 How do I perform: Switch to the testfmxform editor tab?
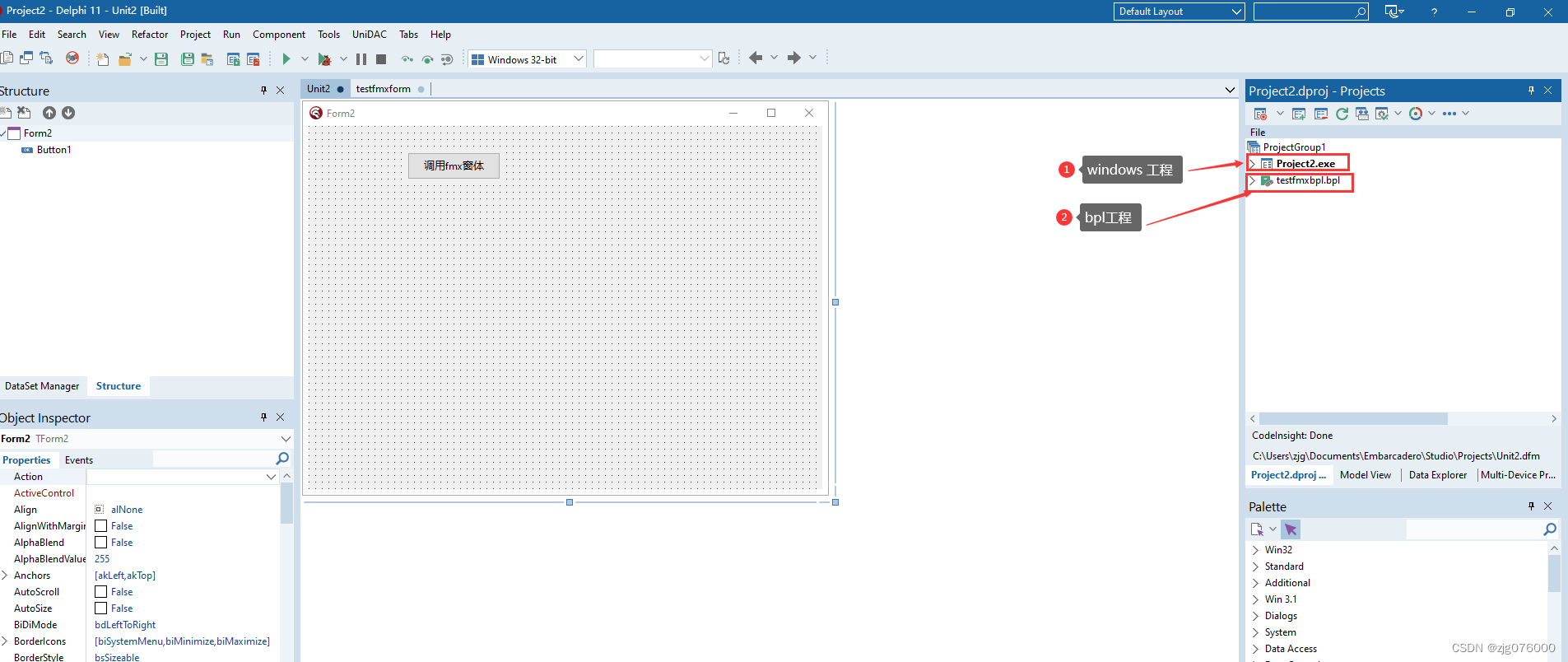[x=384, y=89]
